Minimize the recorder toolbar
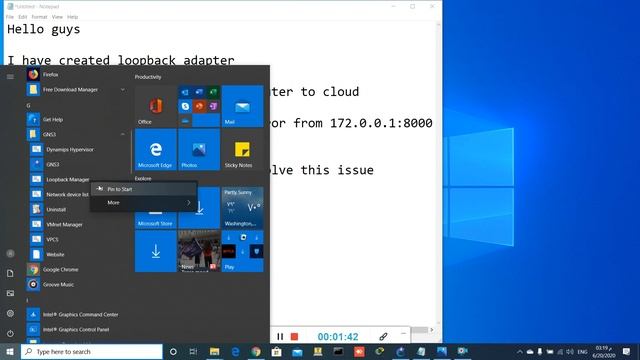Viewport: 640px width, 360px height. point(403,333)
